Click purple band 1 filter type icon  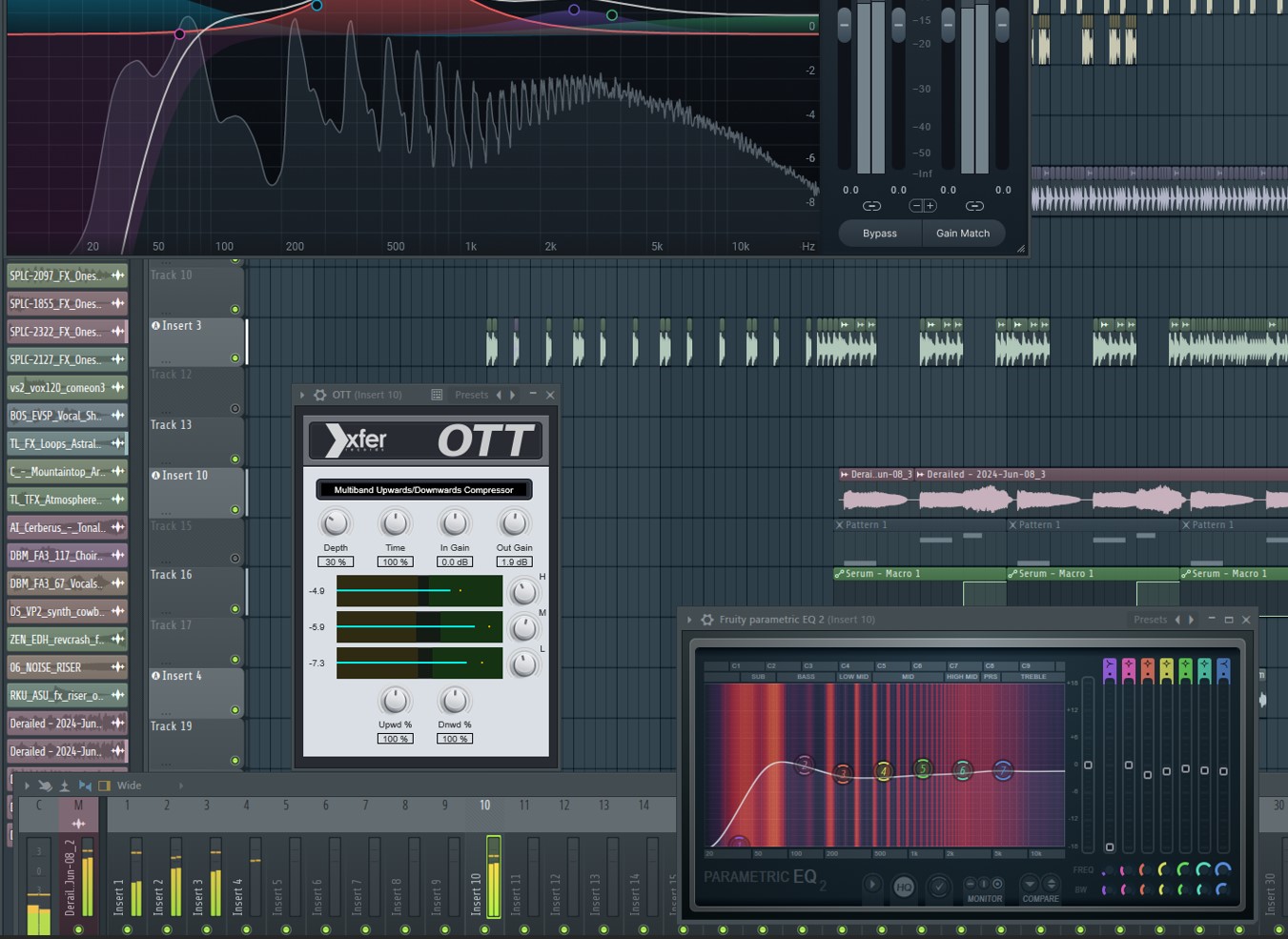1110,669
